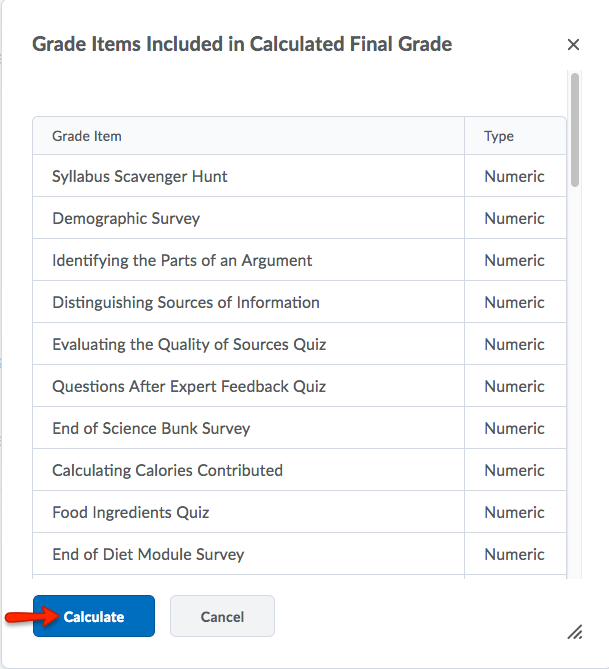Click Numeric type beside Syllabus Scavenger Hunt
Screen dimensions: 609x669
tap(514, 177)
